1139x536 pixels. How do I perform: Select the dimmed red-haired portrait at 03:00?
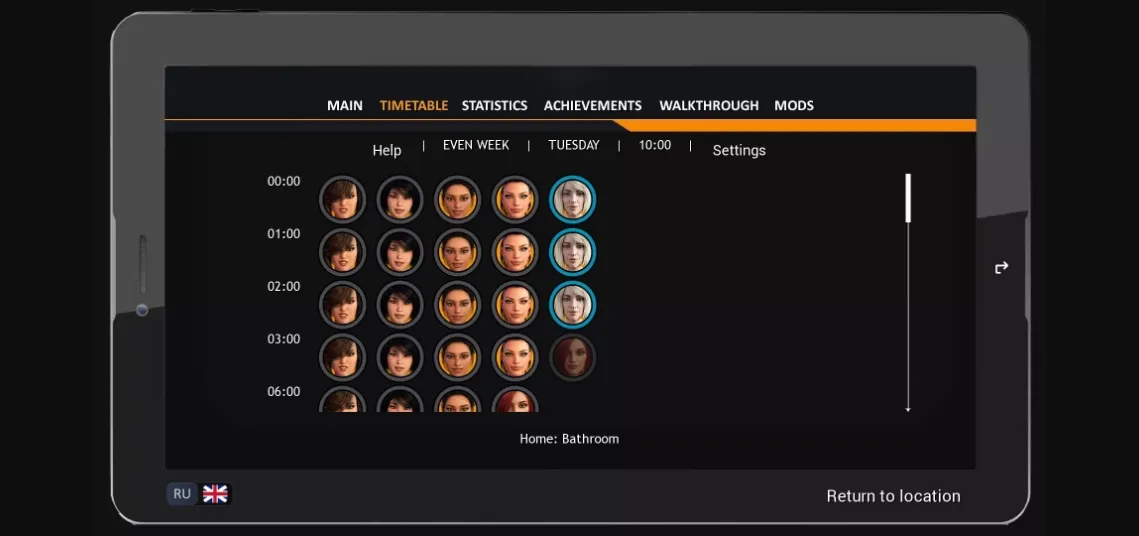coord(573,358)
